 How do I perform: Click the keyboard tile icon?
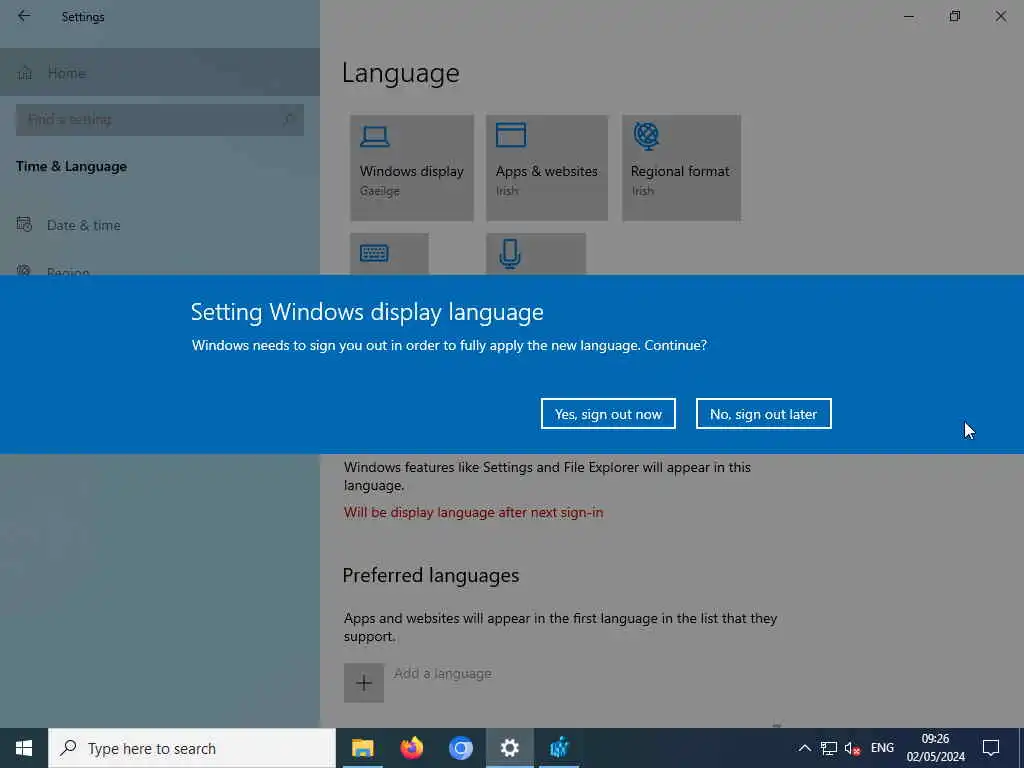click(x=374, y=253)
